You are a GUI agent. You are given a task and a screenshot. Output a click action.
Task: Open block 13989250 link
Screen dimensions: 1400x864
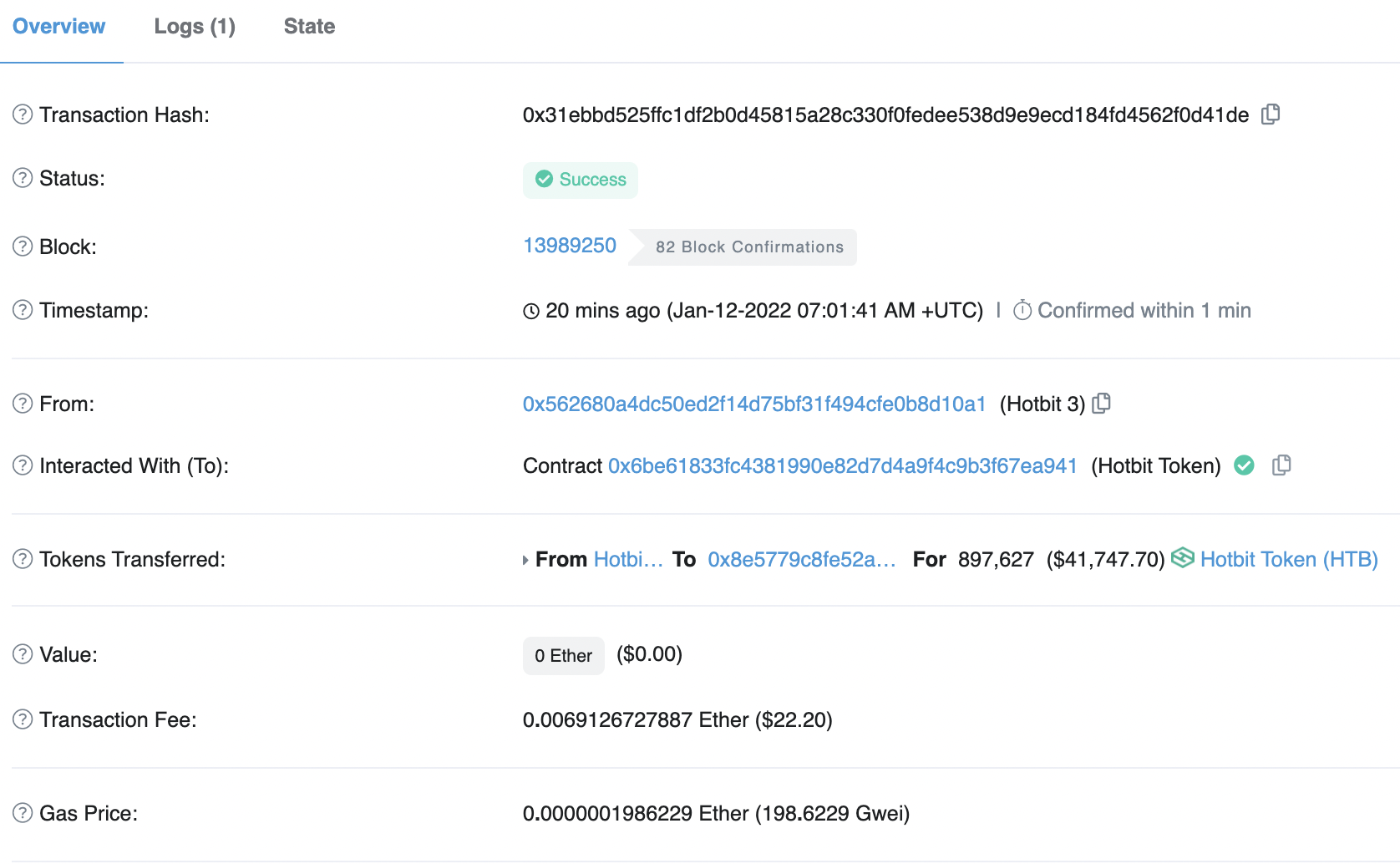(x=569, y=246)
